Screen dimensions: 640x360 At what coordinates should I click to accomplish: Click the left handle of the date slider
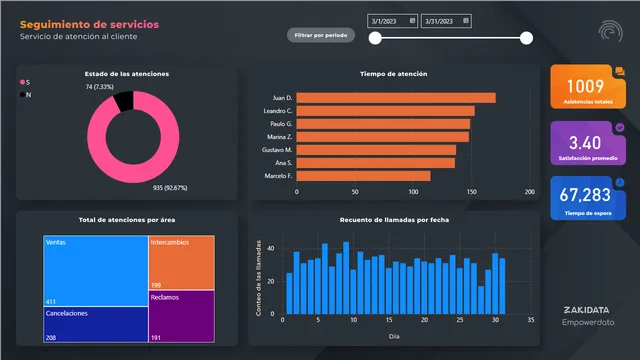click(375, 38)
